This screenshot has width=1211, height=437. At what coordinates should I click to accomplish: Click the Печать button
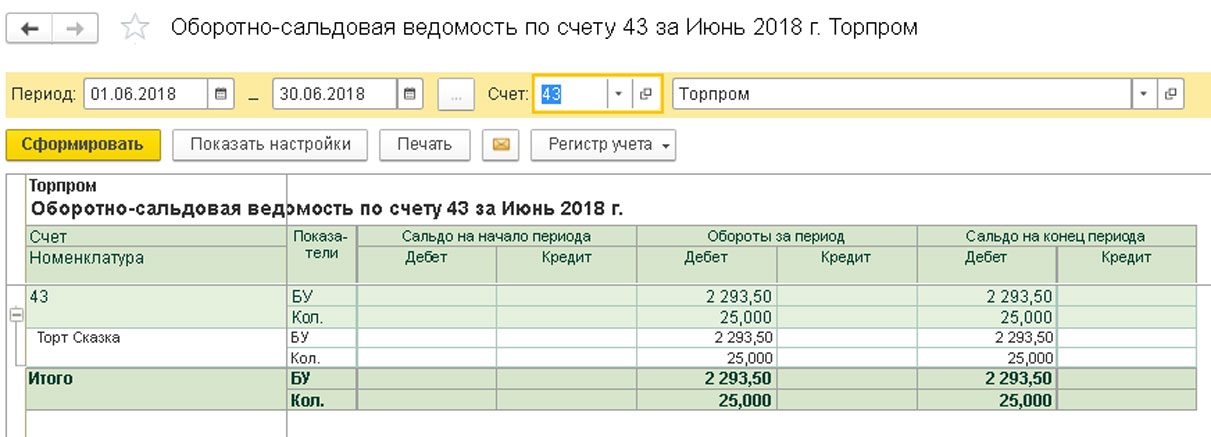coord(424,145)
